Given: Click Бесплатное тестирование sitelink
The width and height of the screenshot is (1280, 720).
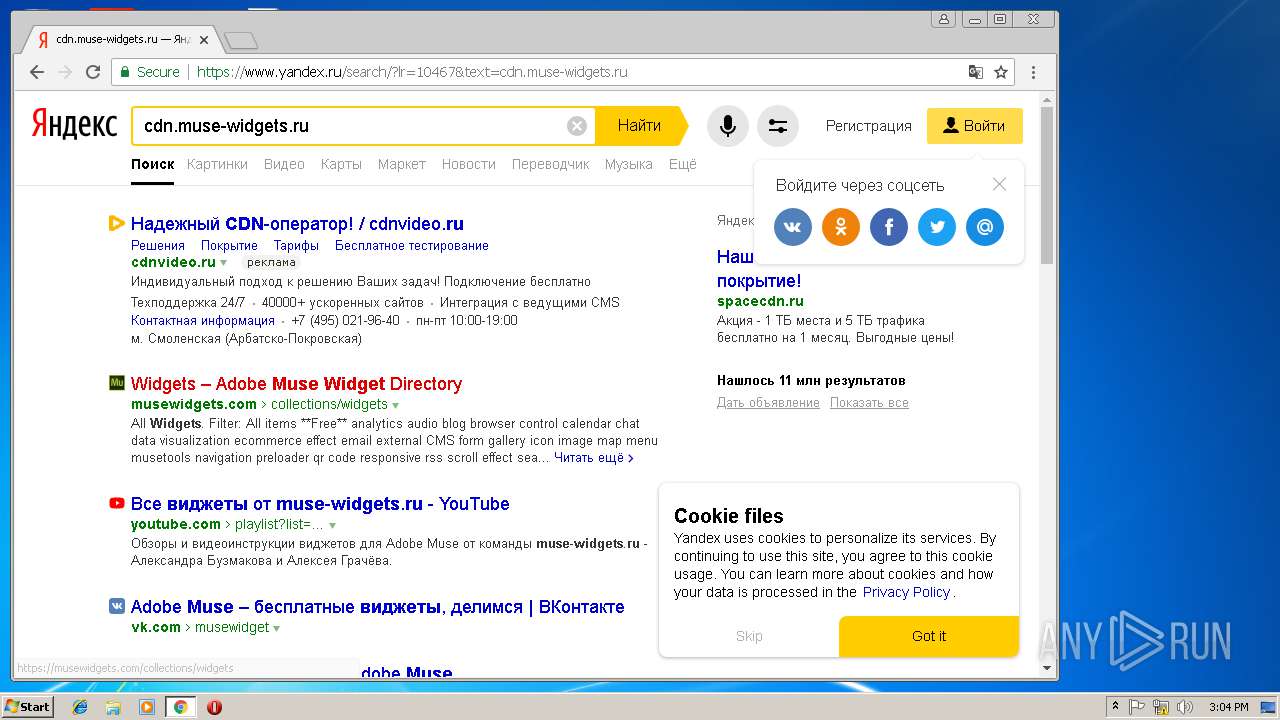Looking at the screenshot, I should pos(412,245).
